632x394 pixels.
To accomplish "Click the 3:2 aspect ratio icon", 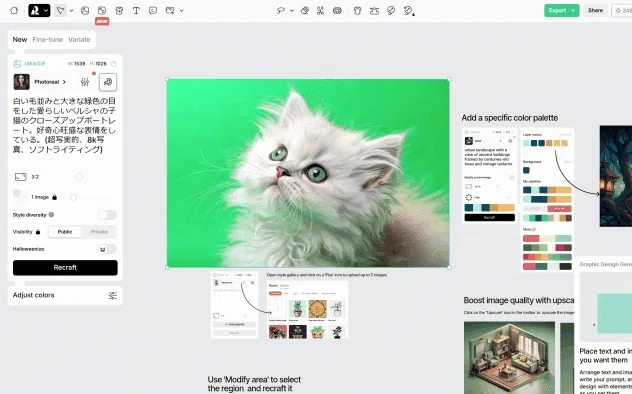I will coord(21,177).
